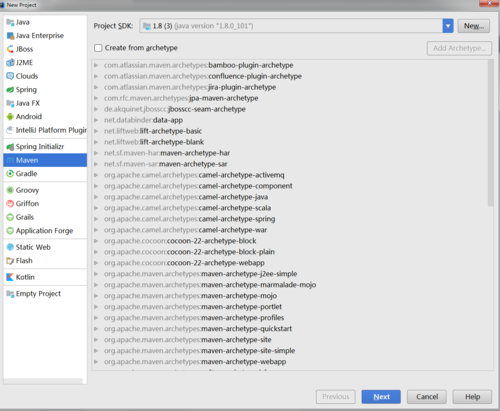Expand jpa-maven-archetype node
500x411 pixels.
(x=96, y=98)
